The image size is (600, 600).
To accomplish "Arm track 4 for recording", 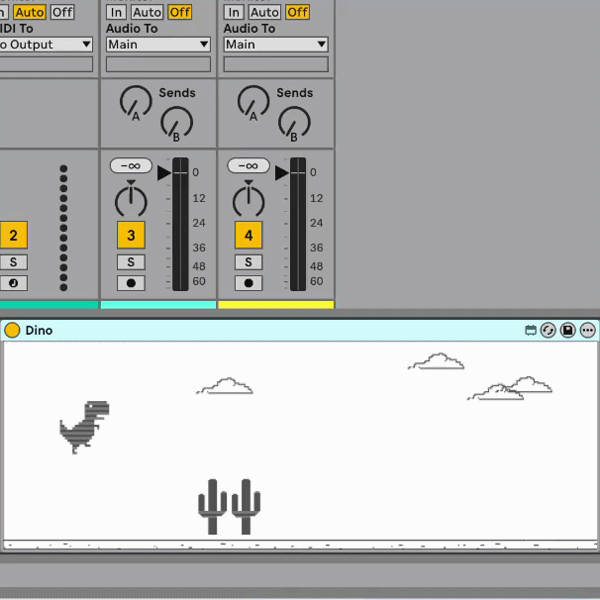I will [x=248, y=283].
